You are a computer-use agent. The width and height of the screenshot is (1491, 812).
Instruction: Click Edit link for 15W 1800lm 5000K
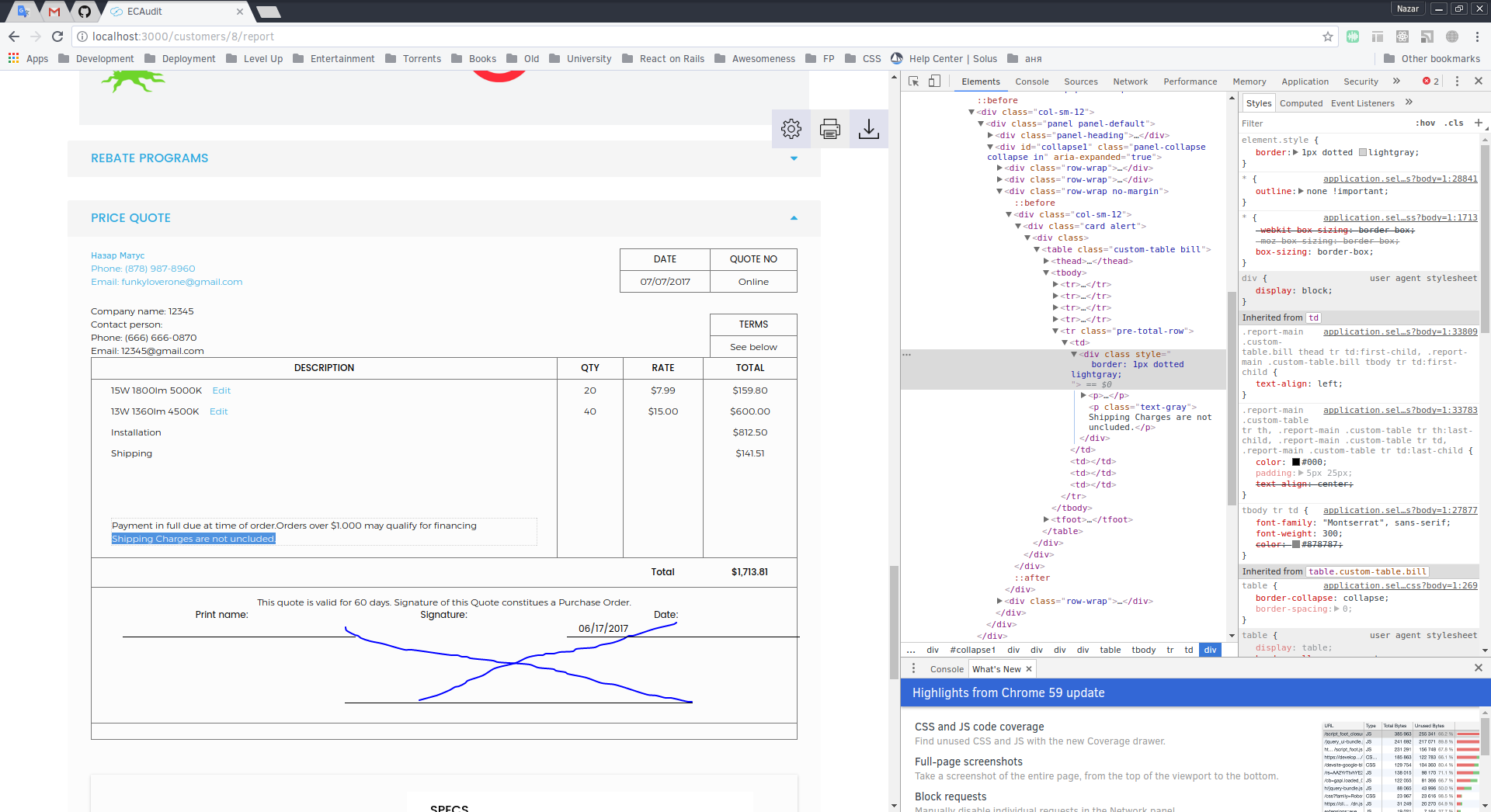221,390
